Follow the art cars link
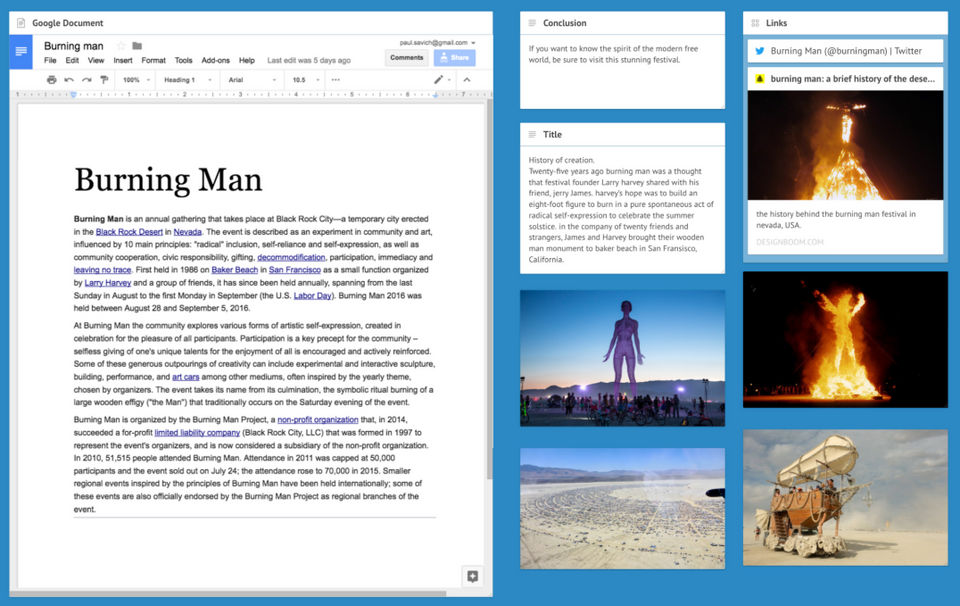The width and height of the screenshot is (960, 606). click(x=186, y=377)
